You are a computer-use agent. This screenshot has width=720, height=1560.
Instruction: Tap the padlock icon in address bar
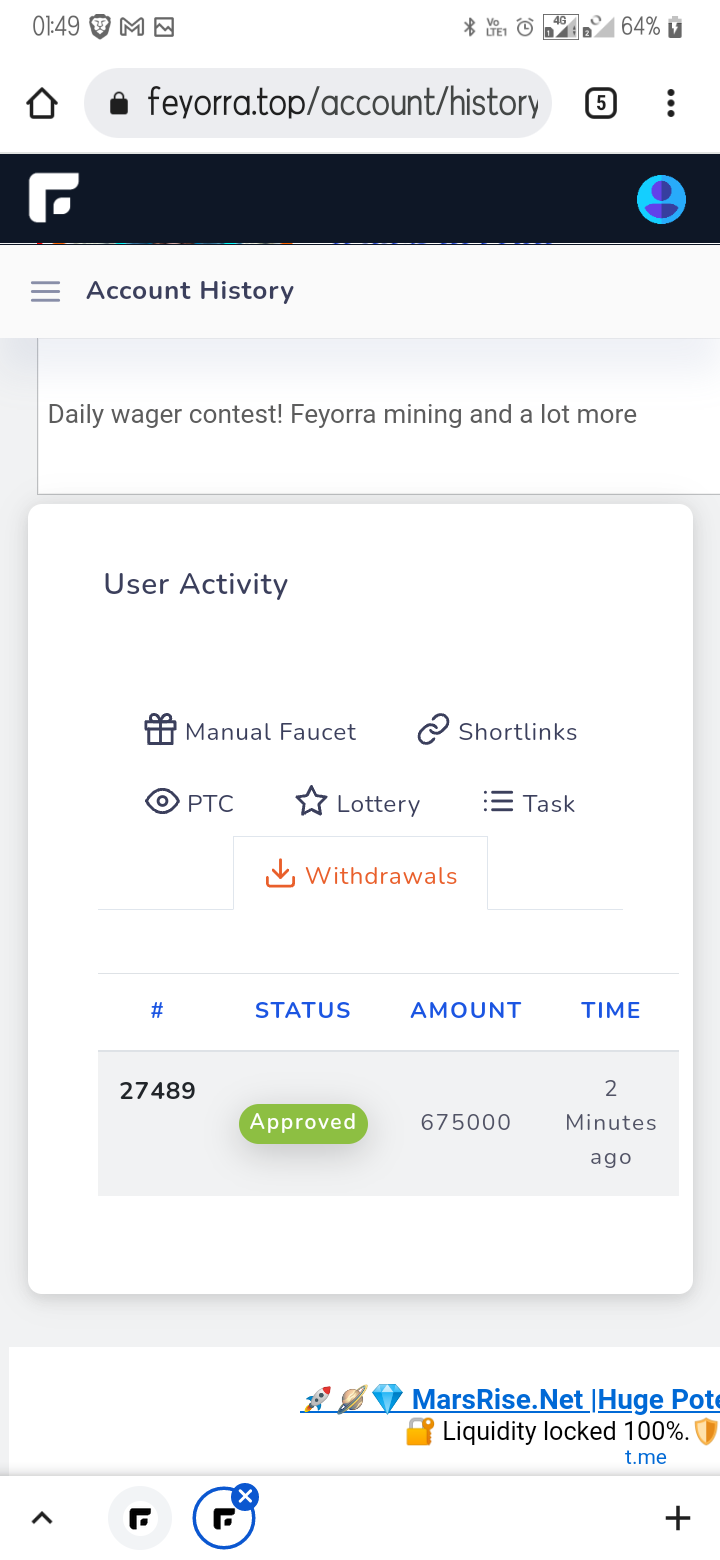[119, 103]
